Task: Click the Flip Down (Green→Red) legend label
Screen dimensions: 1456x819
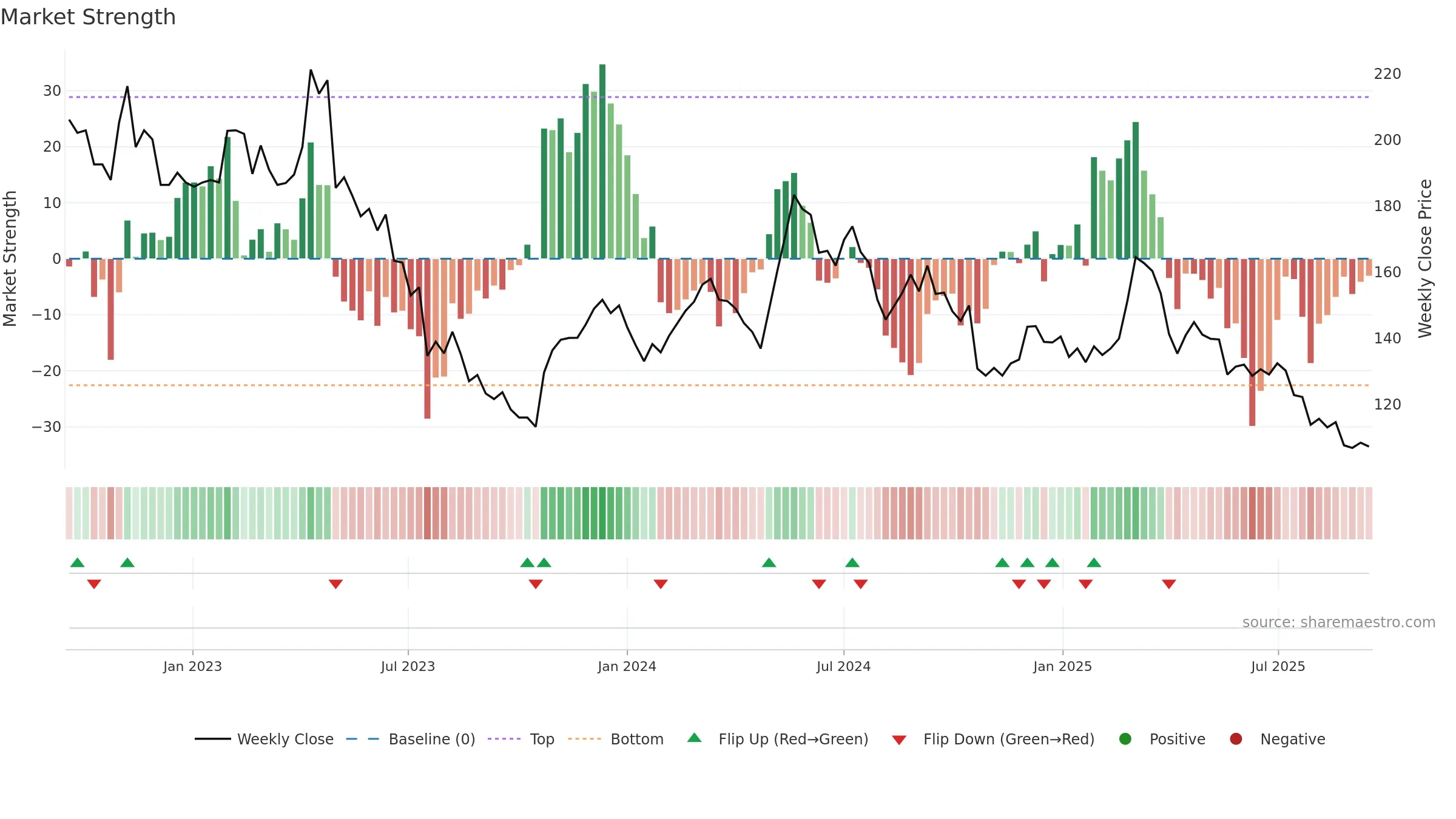Action: 1009,739
